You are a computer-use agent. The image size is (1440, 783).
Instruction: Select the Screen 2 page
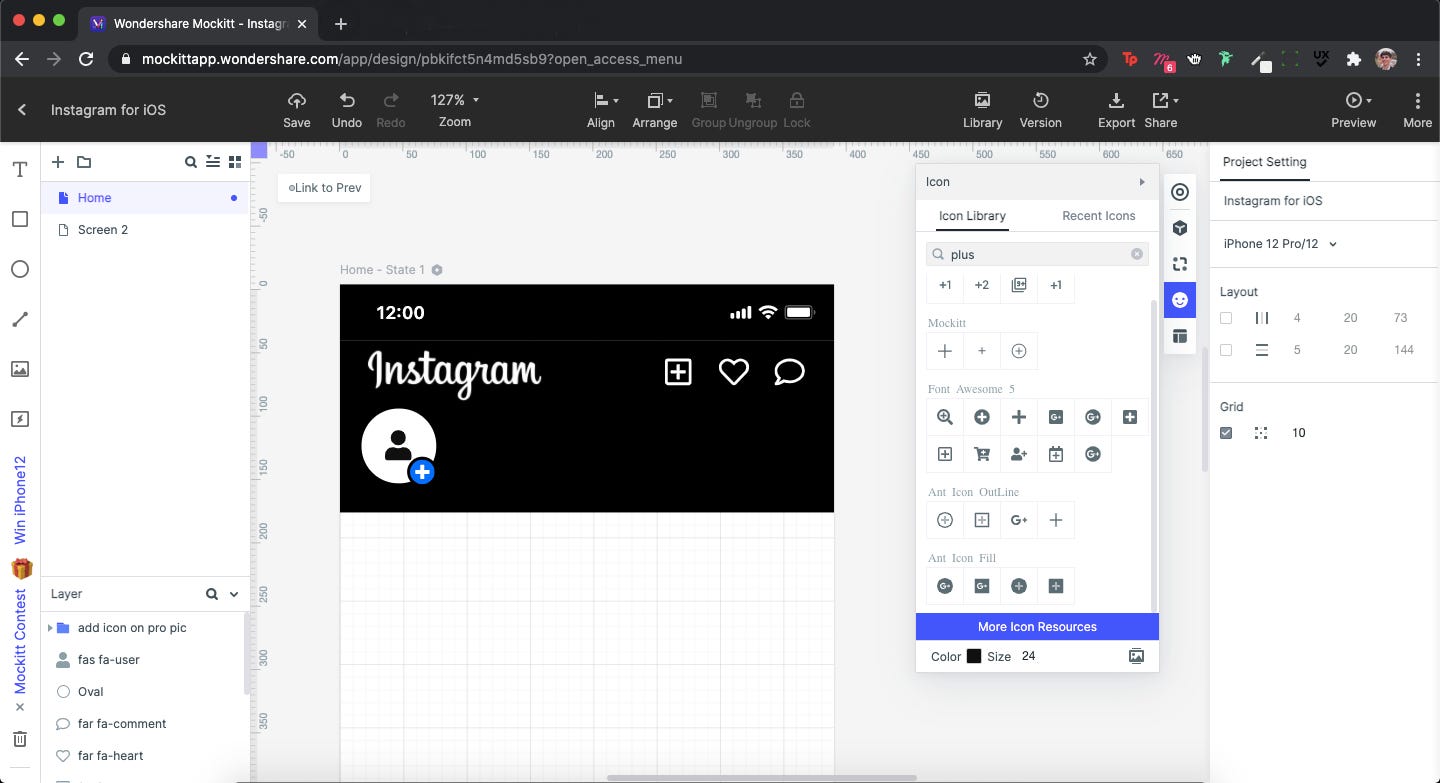click(145, 230)
